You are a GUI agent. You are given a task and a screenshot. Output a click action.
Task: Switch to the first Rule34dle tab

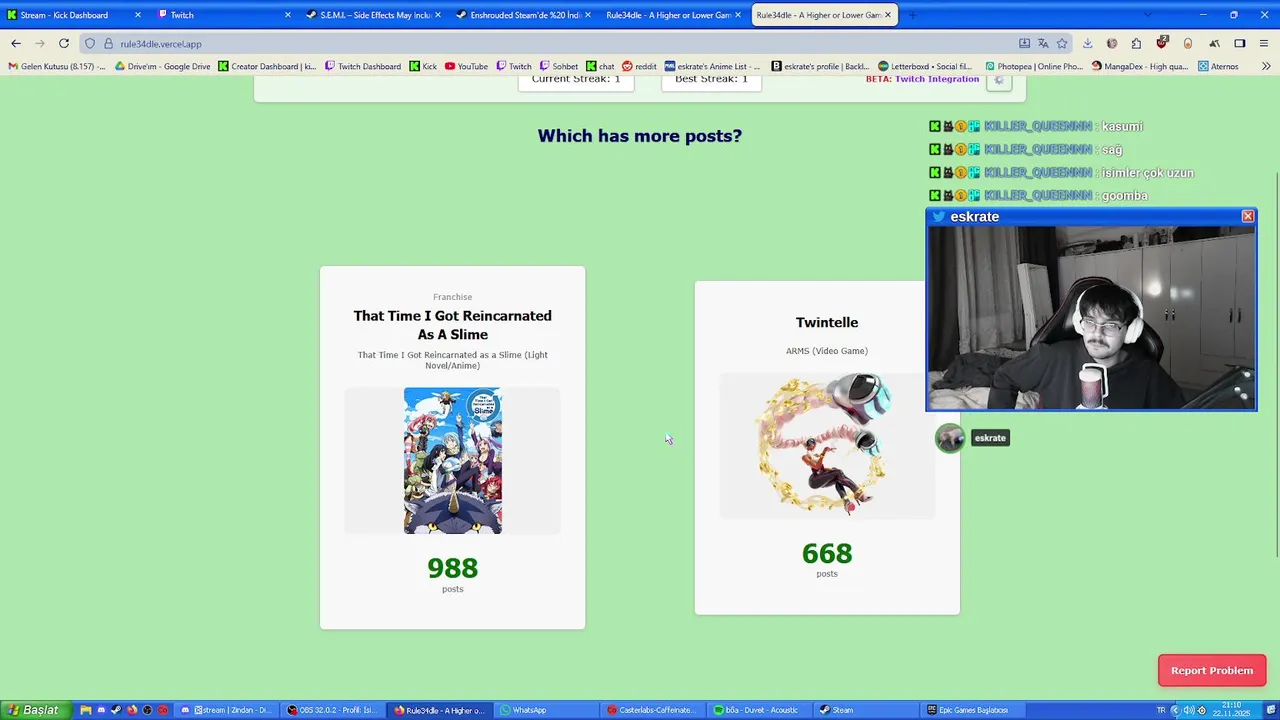tap(673, 15)
